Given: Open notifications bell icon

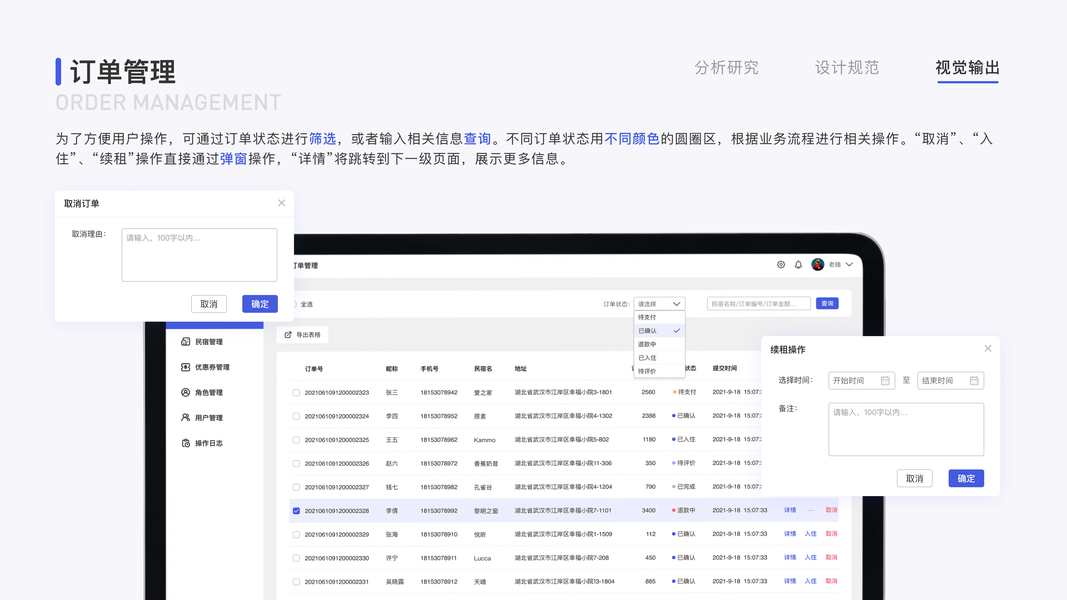Looking at the screenshot, I should coord(798,265).
